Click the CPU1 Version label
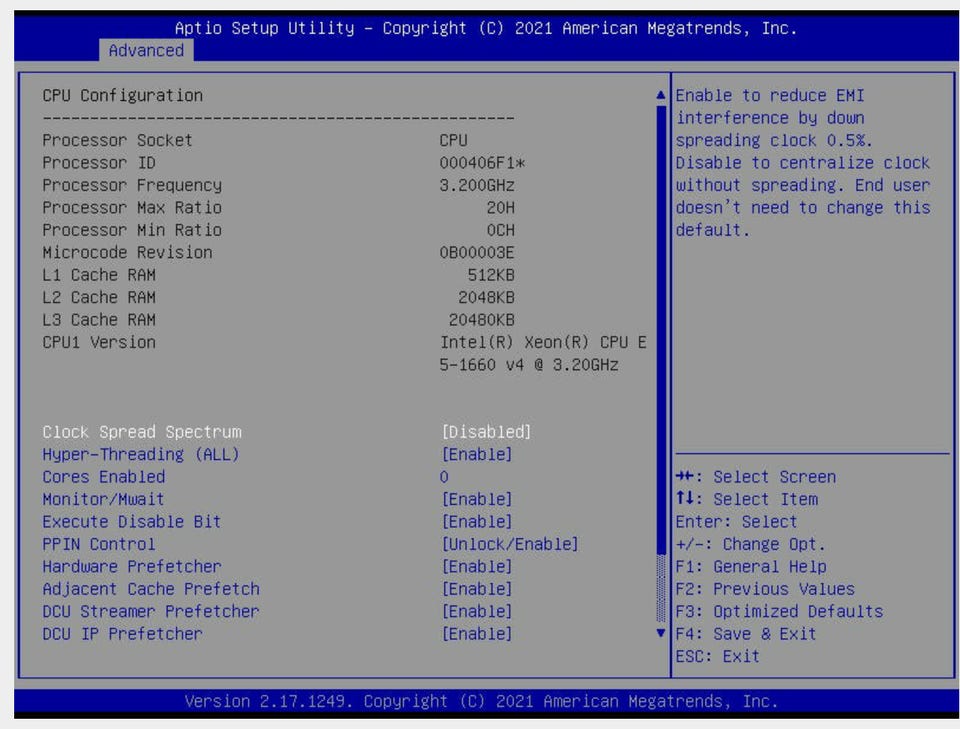Image resolution: width=960 pixels, height=729 pixels. pyautogui.click(x=99, y=342)
